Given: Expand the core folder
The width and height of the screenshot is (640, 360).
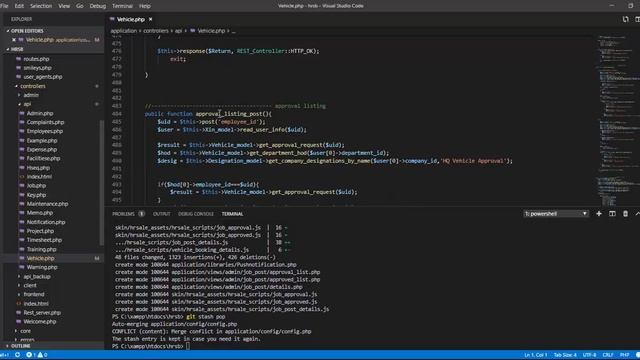Looking at the screenshot, I should (x=25, y=331).
